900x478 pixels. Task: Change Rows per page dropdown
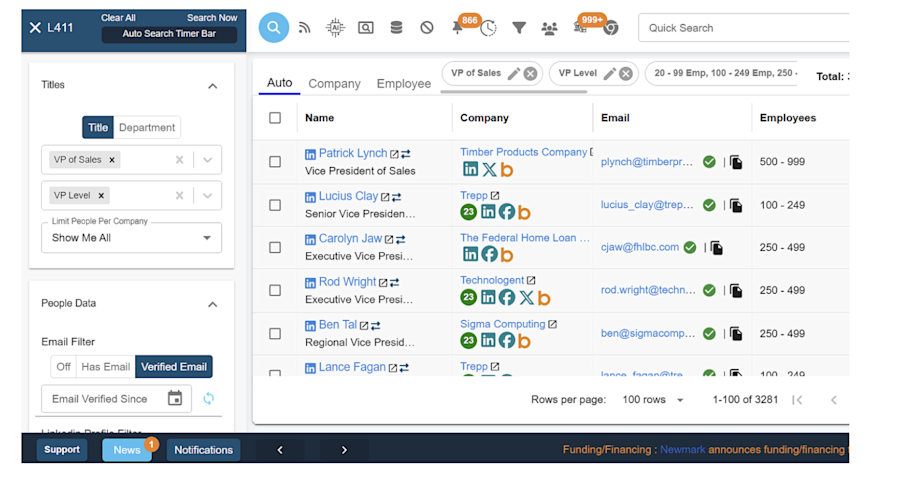coord(653,400)
